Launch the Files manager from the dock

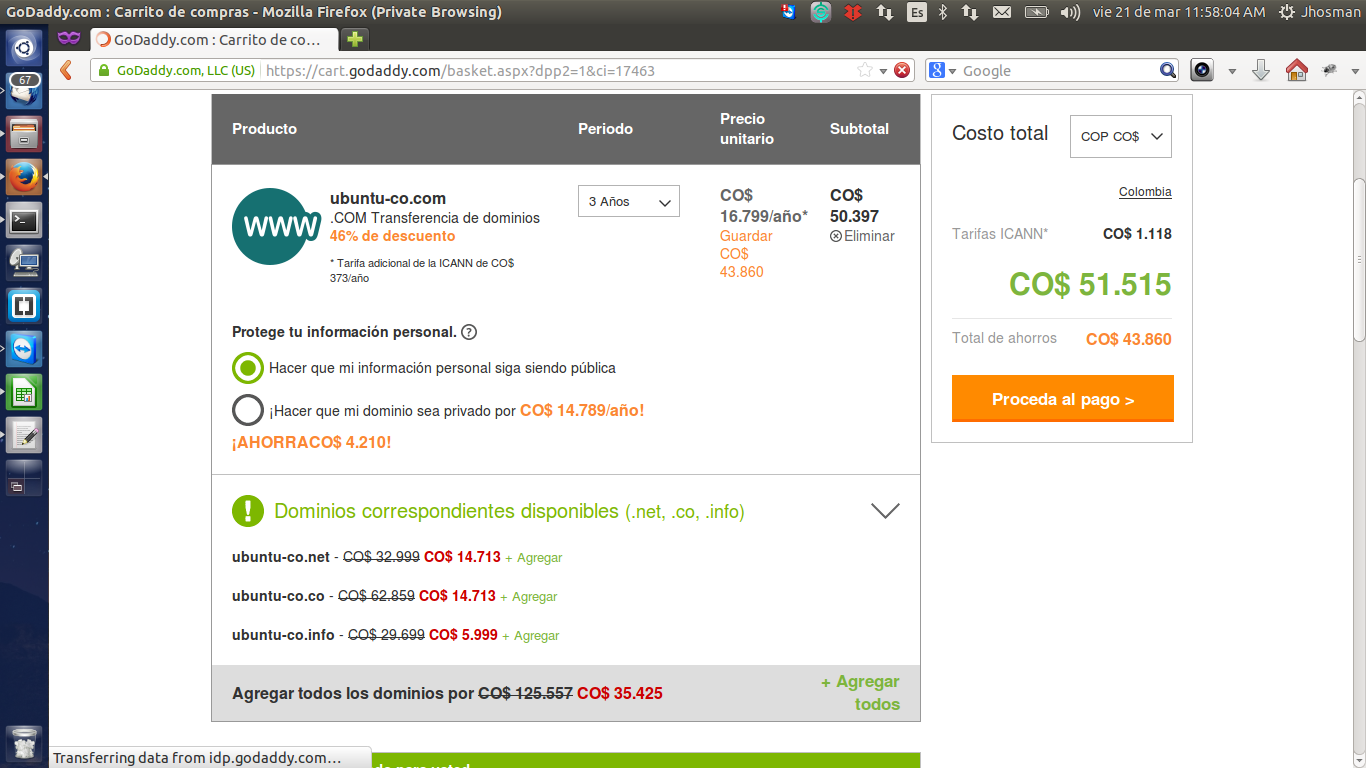24,133
